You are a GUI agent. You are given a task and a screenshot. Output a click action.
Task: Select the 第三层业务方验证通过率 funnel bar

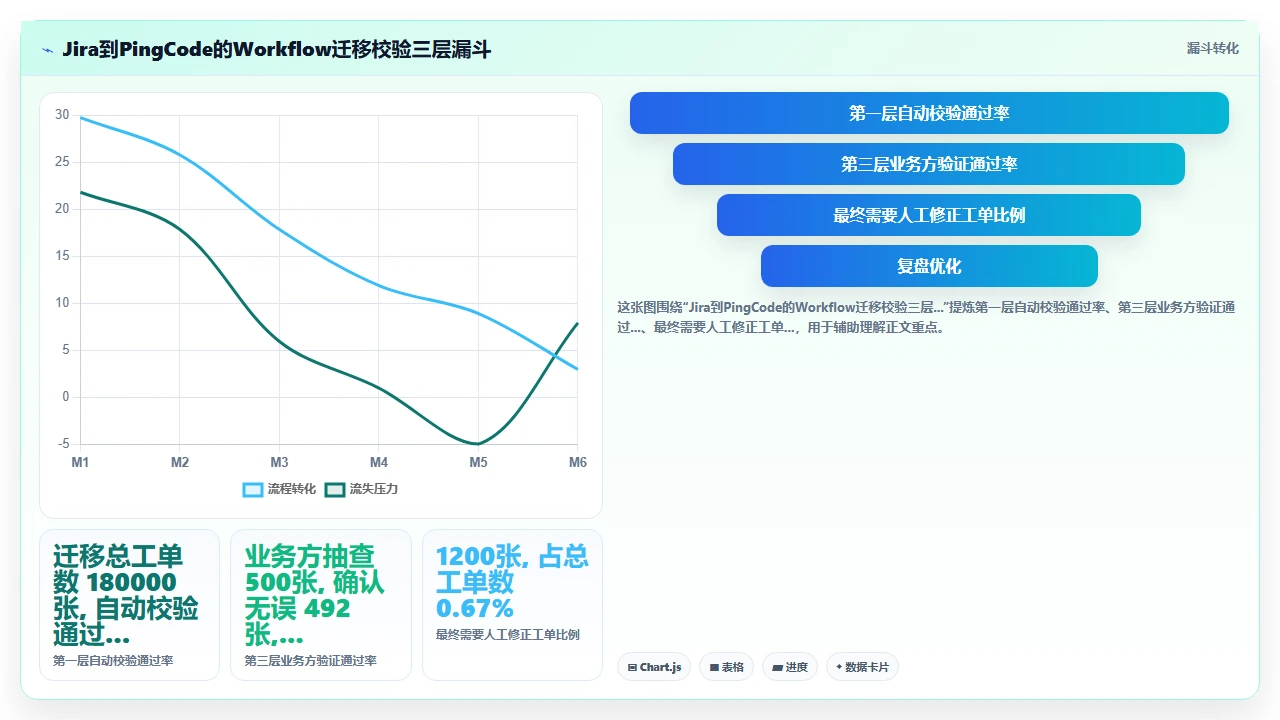tap(929, 164)
